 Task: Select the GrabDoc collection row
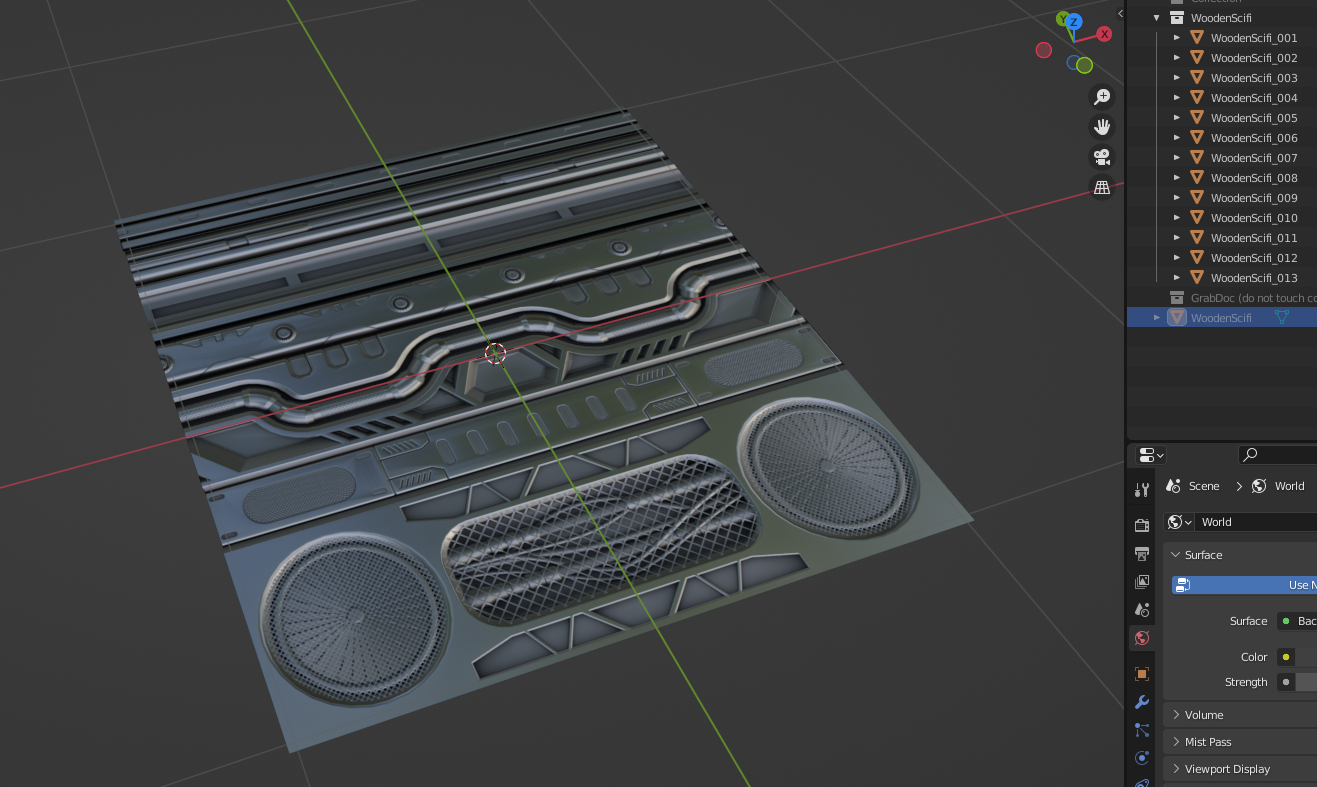click(1222, 298)
